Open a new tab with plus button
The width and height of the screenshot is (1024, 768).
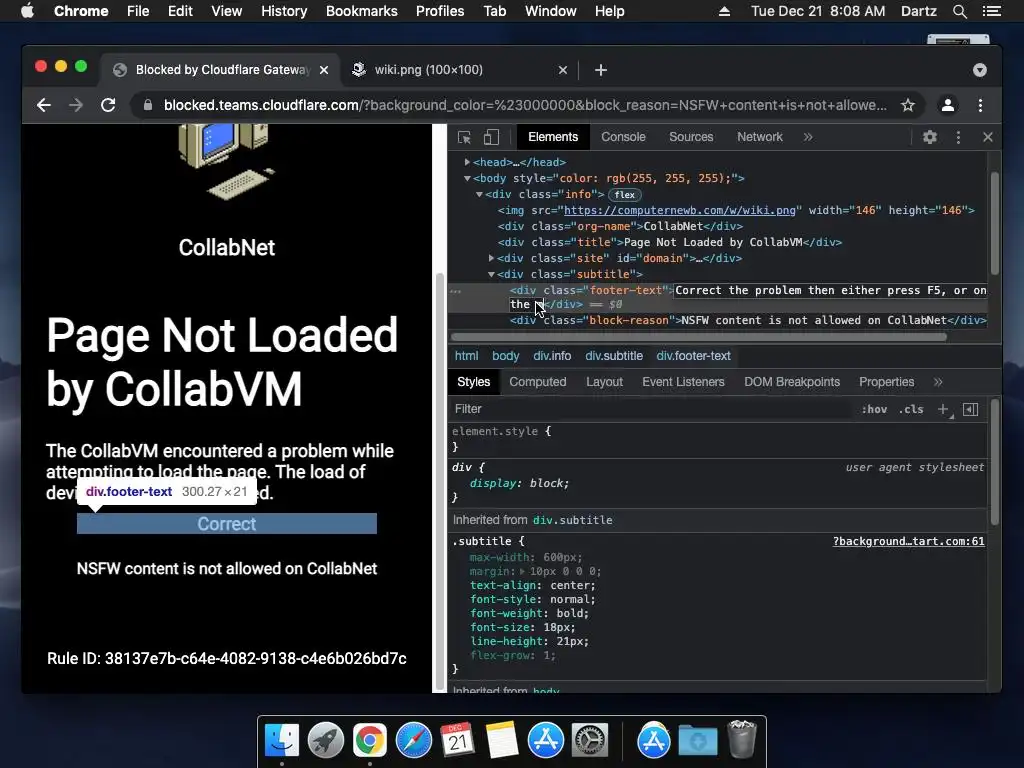(x=601, y=70)
